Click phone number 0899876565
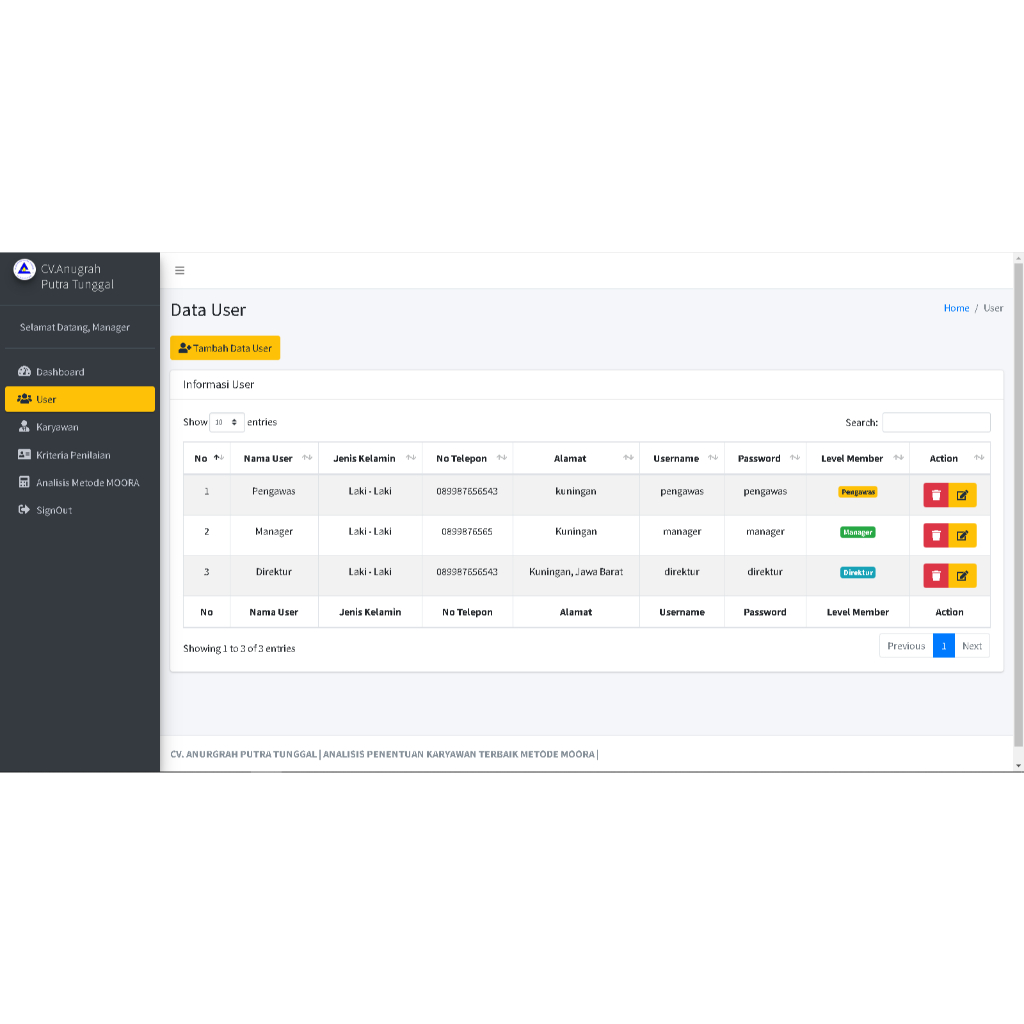Viewport: 1024px width, 1024px height. [467, 532]
